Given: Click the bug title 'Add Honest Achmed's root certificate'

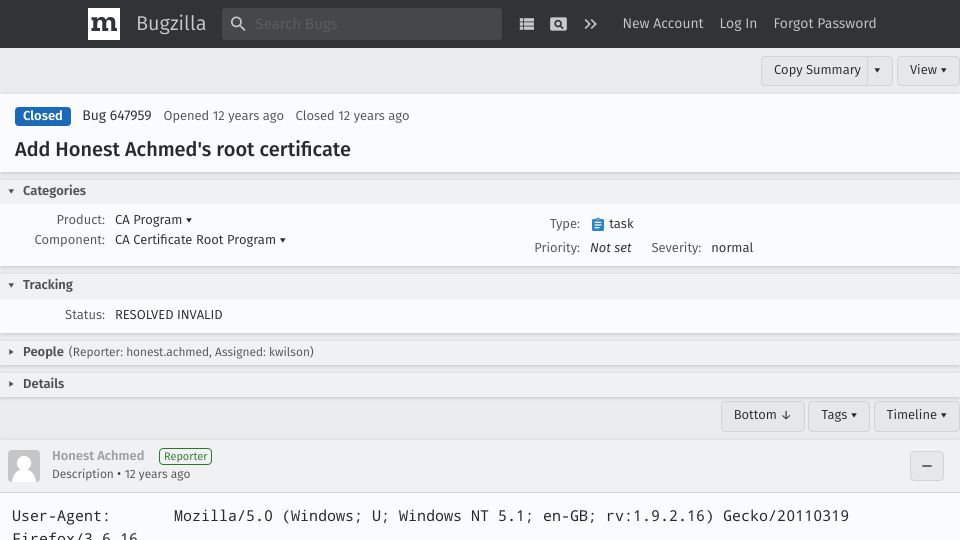Looking at the screenshot, I should point(182,149).
